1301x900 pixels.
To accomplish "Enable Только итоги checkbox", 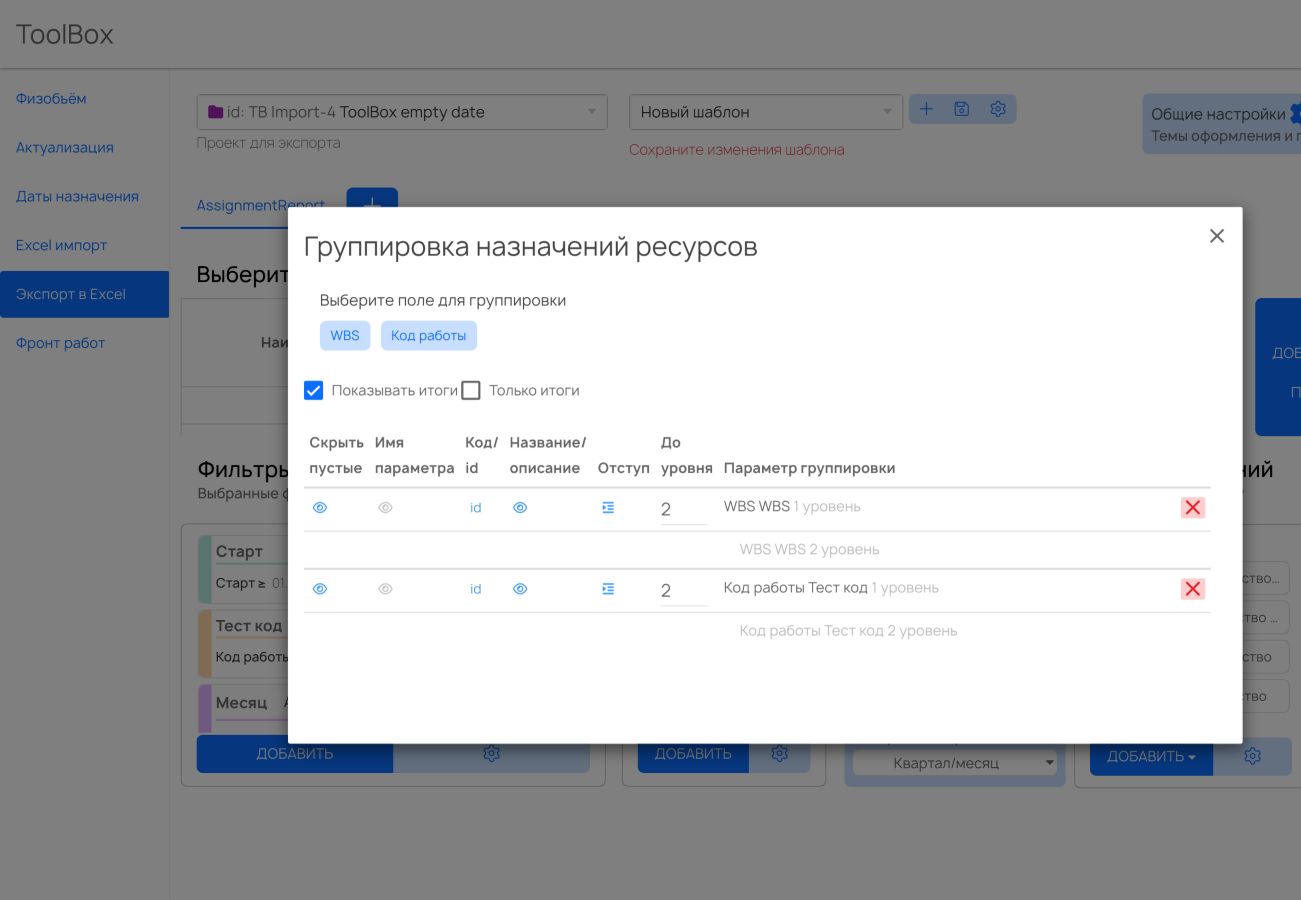I will click(x=471, y=390).
